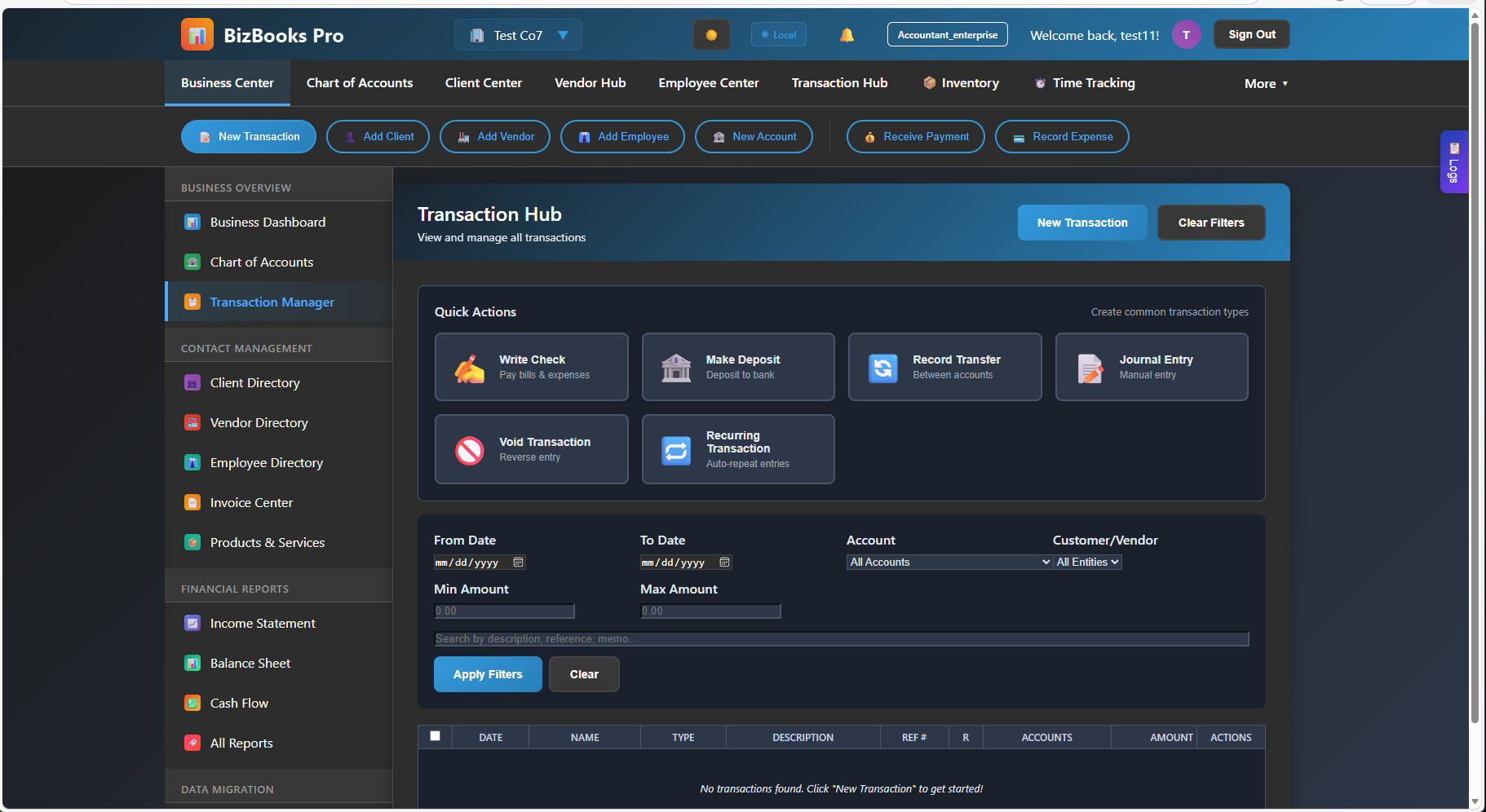
Task: Switch to Vendor Hub tab
Action: click(x=590, y=83)
